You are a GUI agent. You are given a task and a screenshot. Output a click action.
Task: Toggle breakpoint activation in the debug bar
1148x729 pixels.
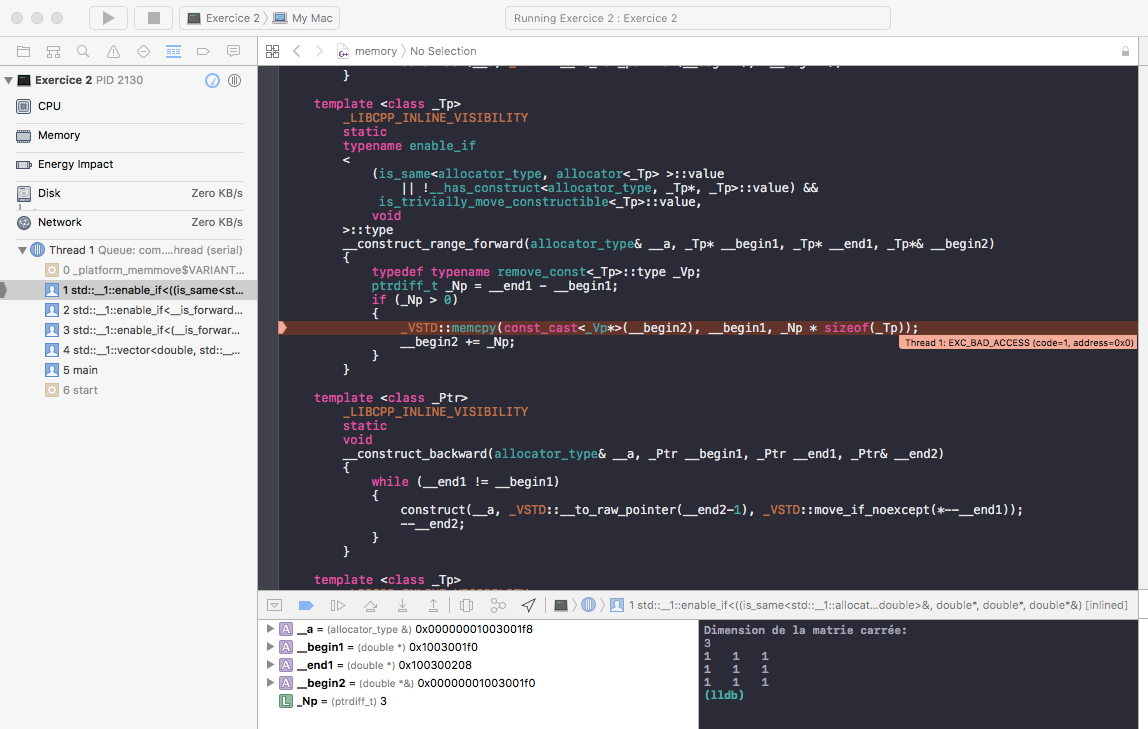(x=306, y=605)
